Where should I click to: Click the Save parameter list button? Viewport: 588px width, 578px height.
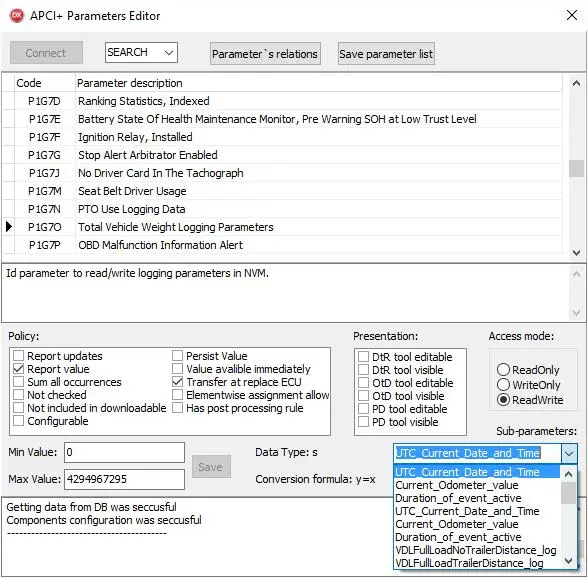click(386, 54)
